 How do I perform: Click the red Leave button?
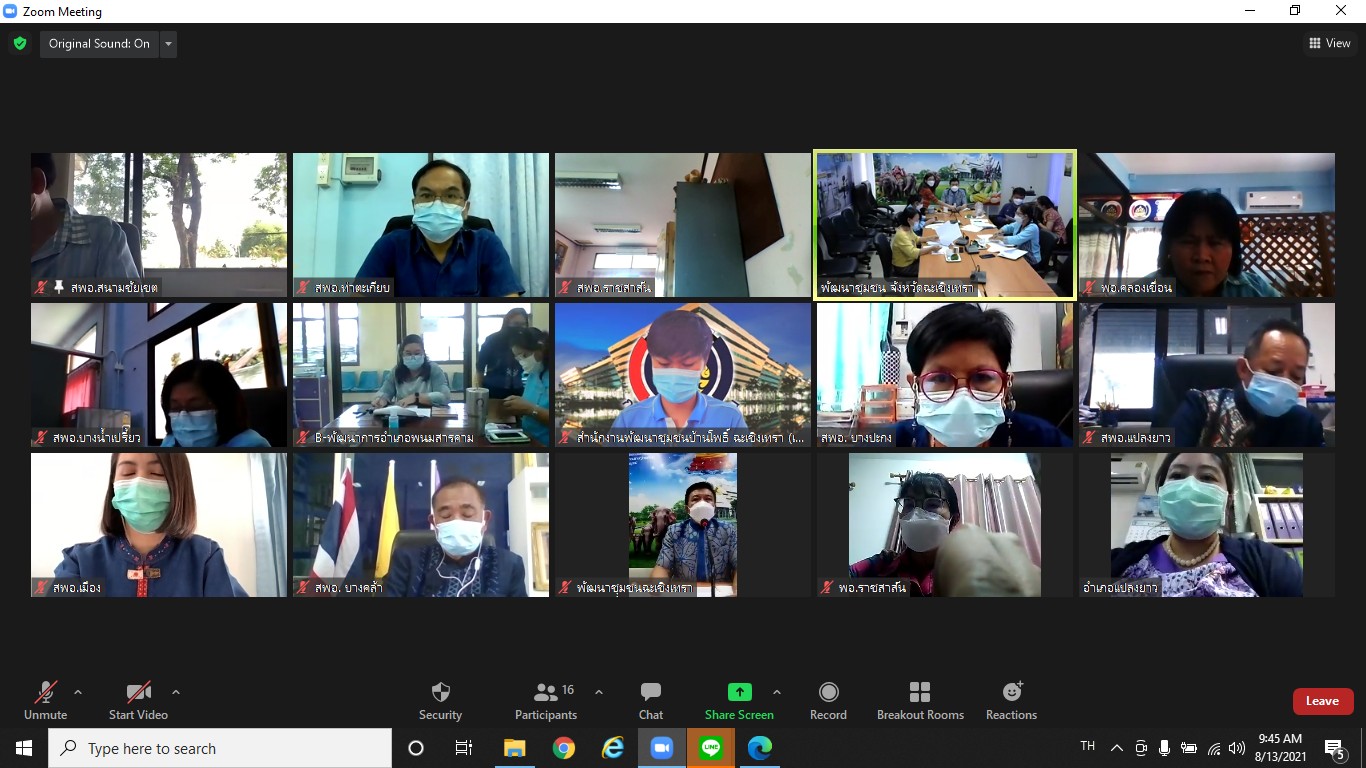(1322, 701)
